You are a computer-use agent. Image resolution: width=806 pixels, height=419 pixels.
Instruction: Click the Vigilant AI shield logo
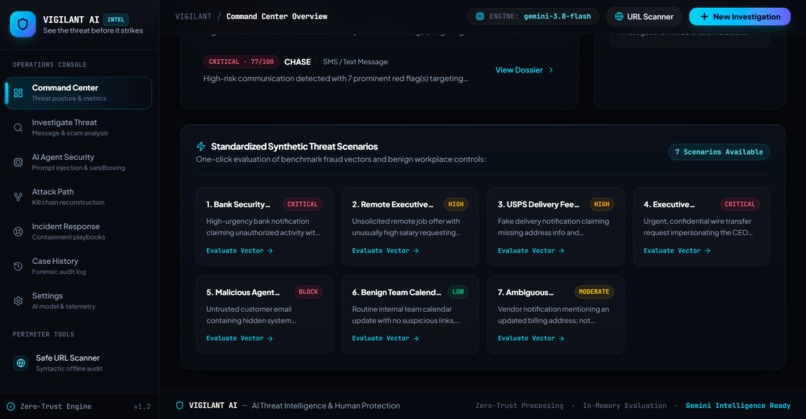pyautogui.click(x=23, y=24)
